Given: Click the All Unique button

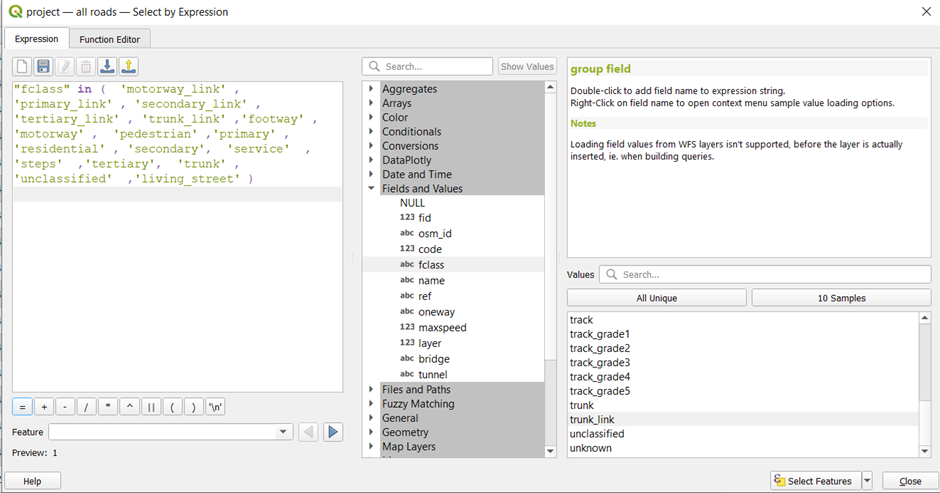Looking at the screenshot, I should pos(656,298).
